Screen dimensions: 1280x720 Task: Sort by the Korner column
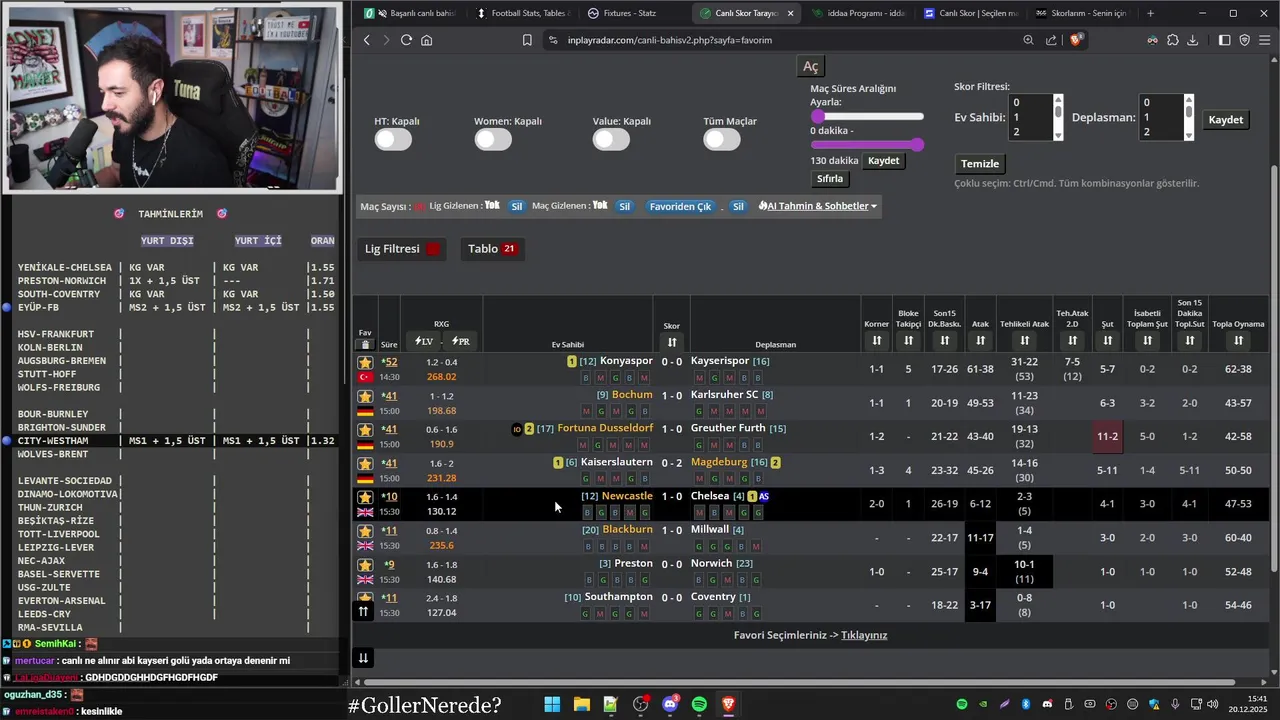tap(876, 341)
